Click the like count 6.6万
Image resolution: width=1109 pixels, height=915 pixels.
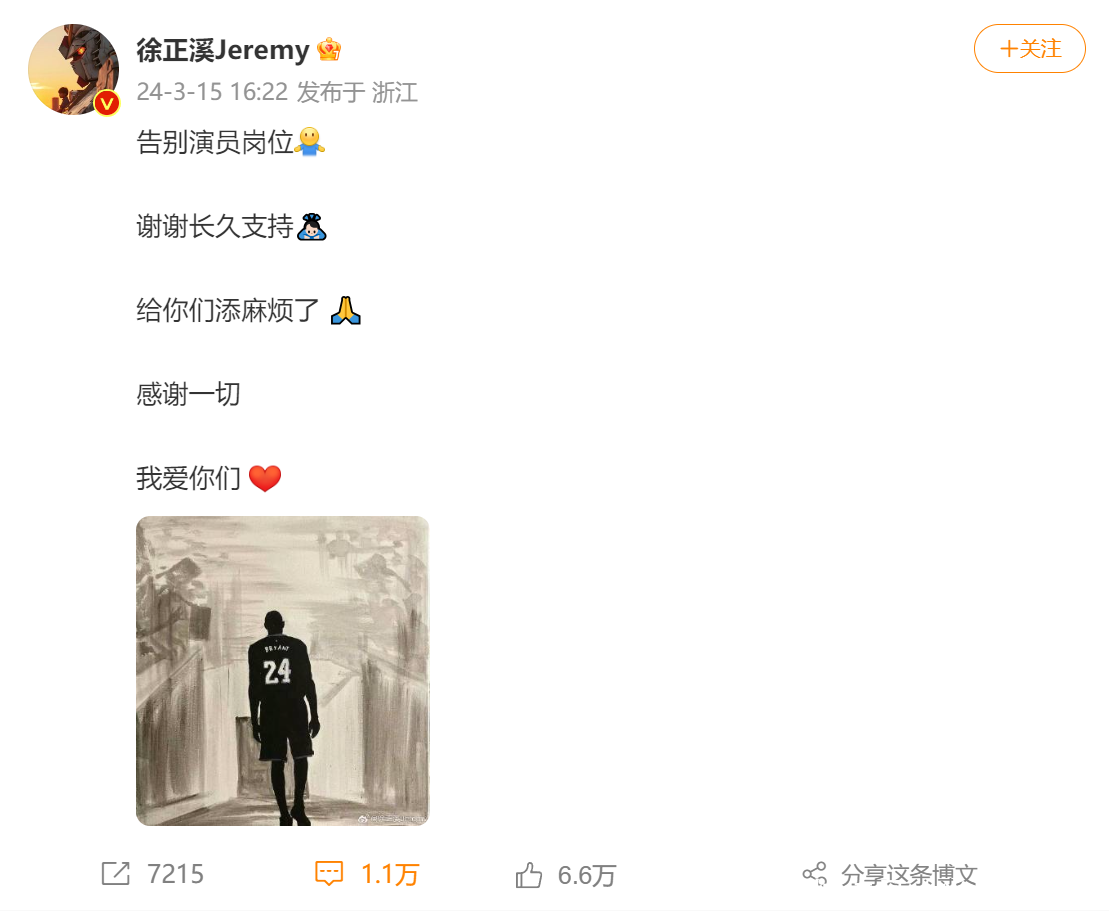[586, 875]
